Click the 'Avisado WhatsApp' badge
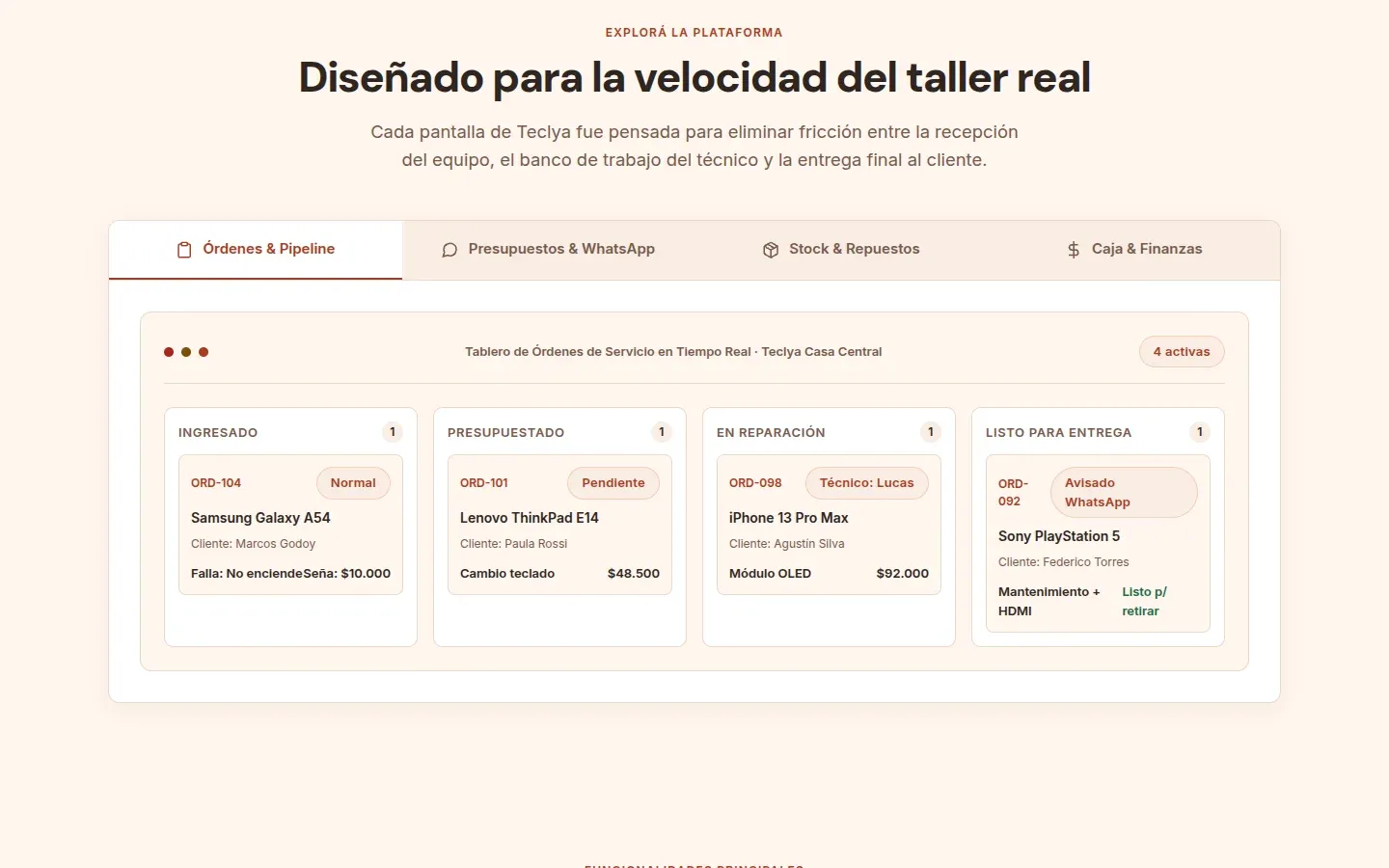 click(x=1124, y=493)
